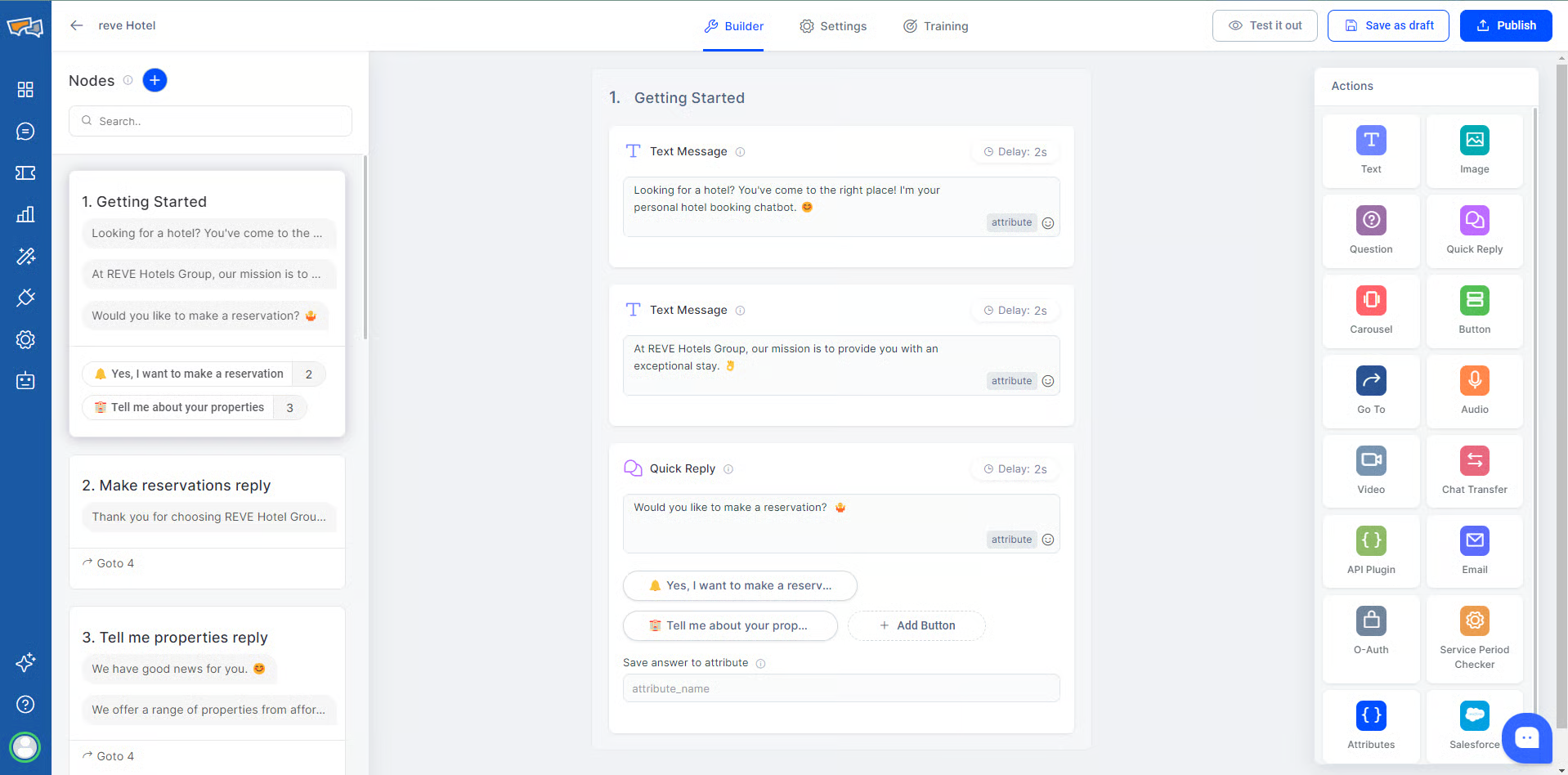Add the Text action
The width and height of the screenshot is (1568, 775).
click(x=1371, y=151)
